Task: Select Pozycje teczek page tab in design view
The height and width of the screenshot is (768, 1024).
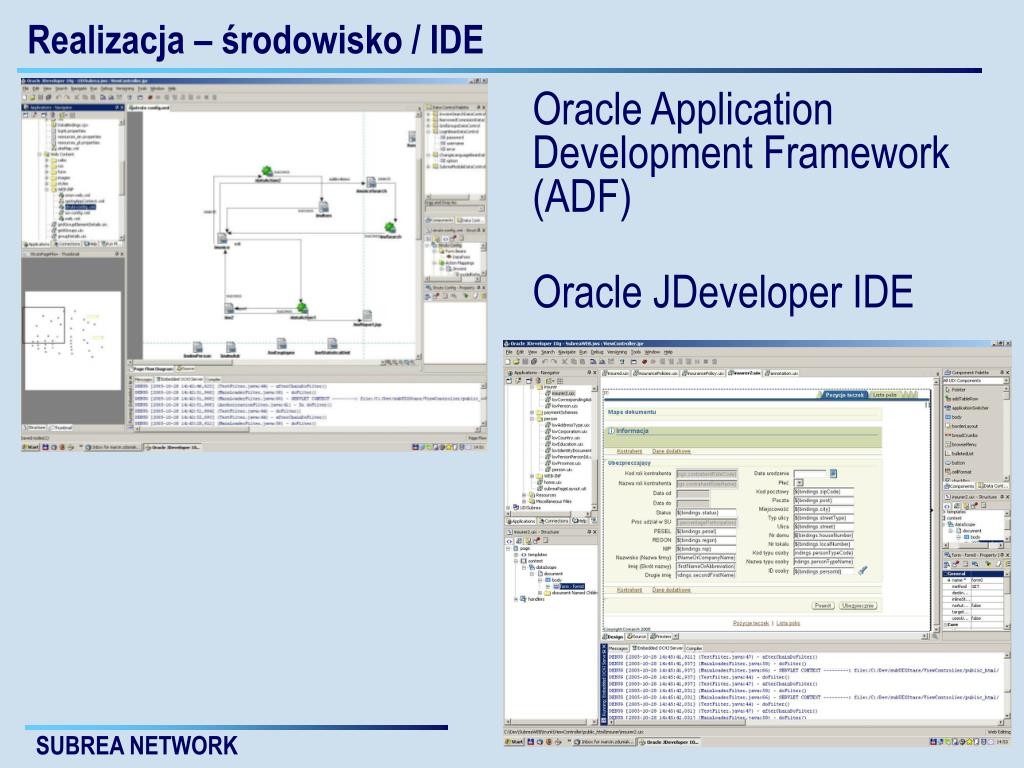Action: [x=844, y=395]
